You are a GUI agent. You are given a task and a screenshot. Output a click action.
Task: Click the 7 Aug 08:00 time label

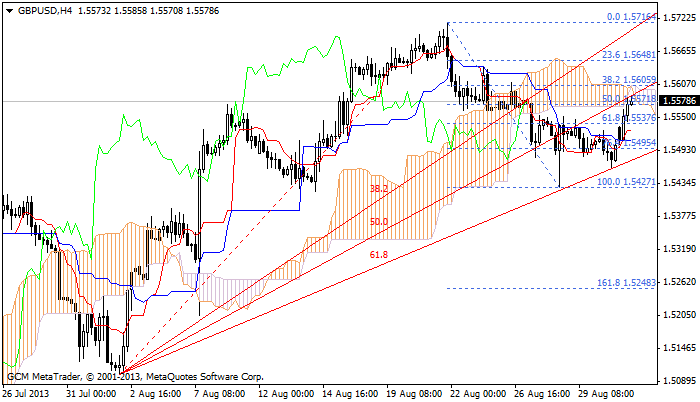coord(220,394)
